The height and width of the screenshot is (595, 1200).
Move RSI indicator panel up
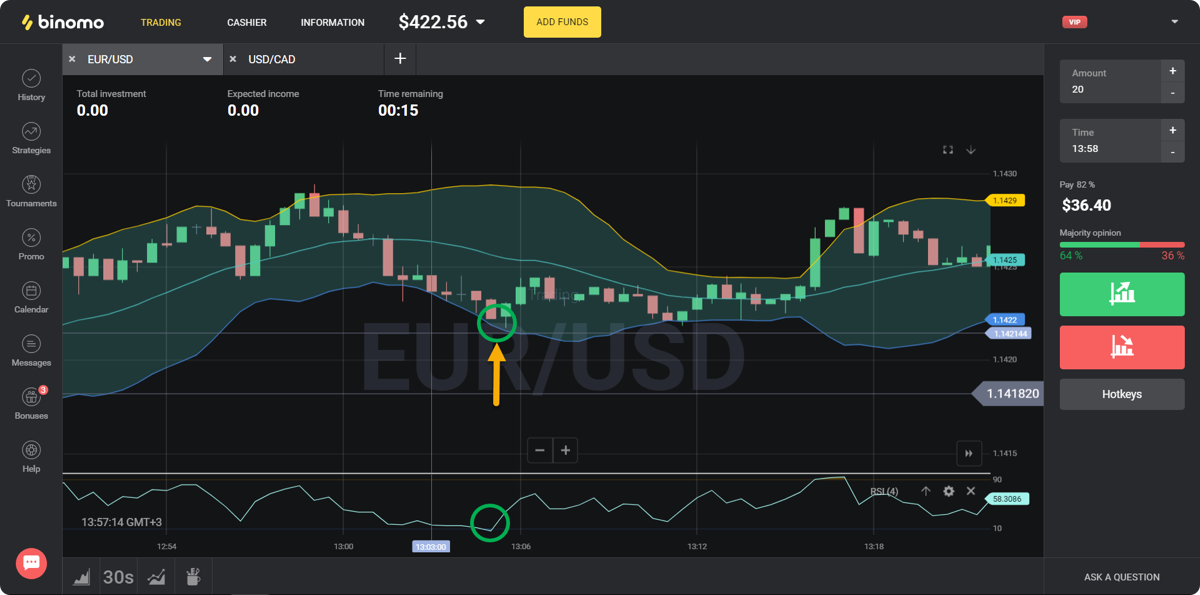pyautogui.click(x=926, y=491)
